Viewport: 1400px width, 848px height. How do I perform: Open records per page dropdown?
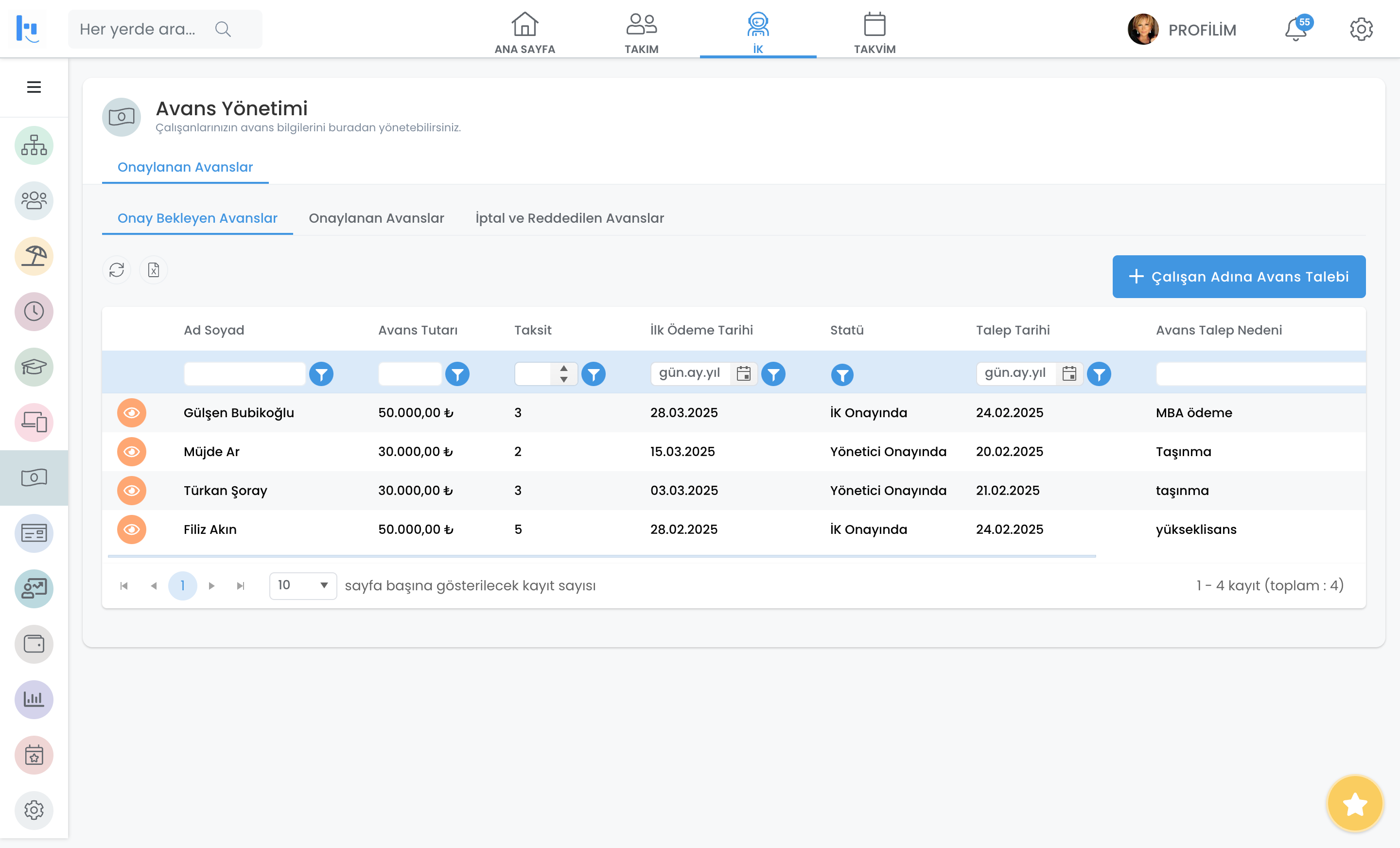[x=302, y=585]
